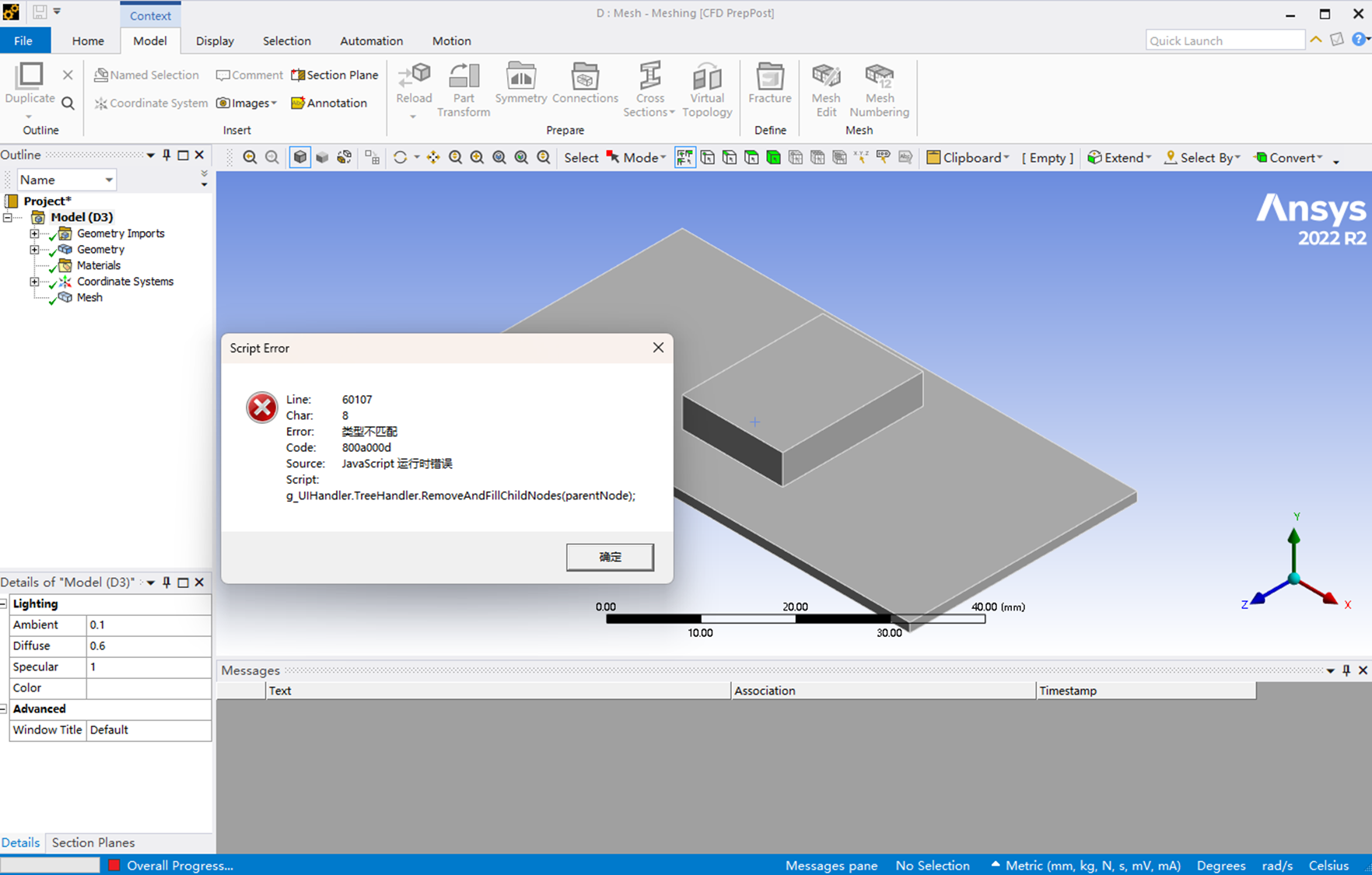
Task: Pin the Details panel
Action: pos(166,582)
